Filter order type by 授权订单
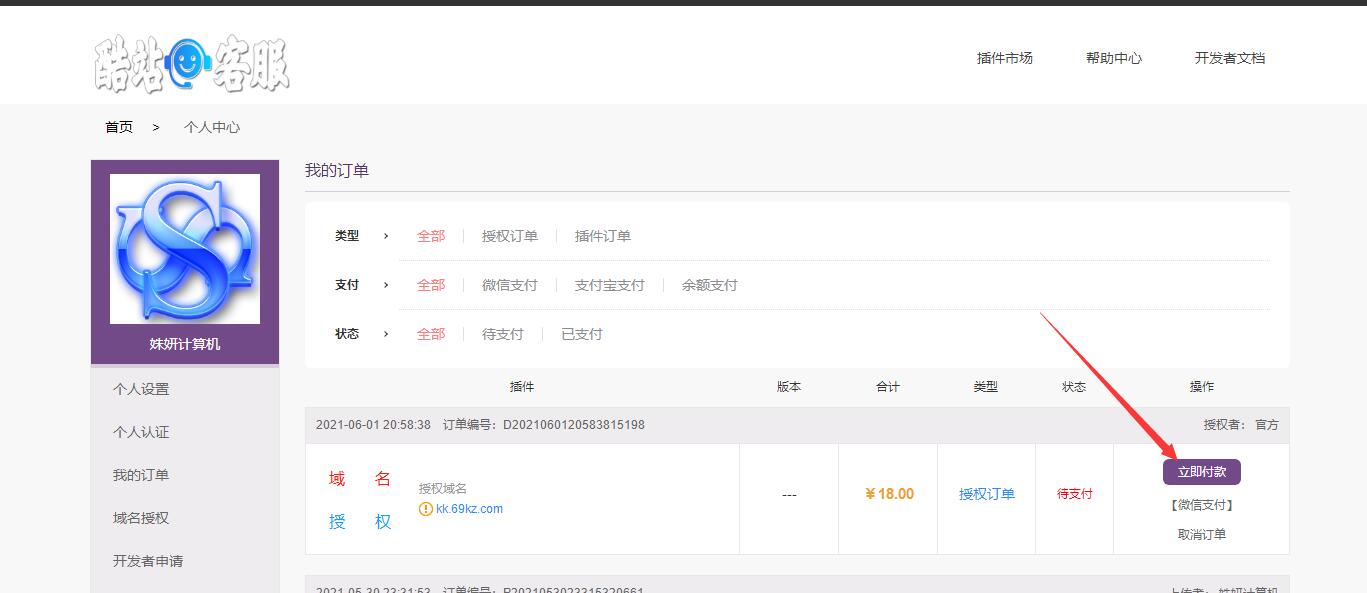The image size is (1367, 593). [509, 236]
